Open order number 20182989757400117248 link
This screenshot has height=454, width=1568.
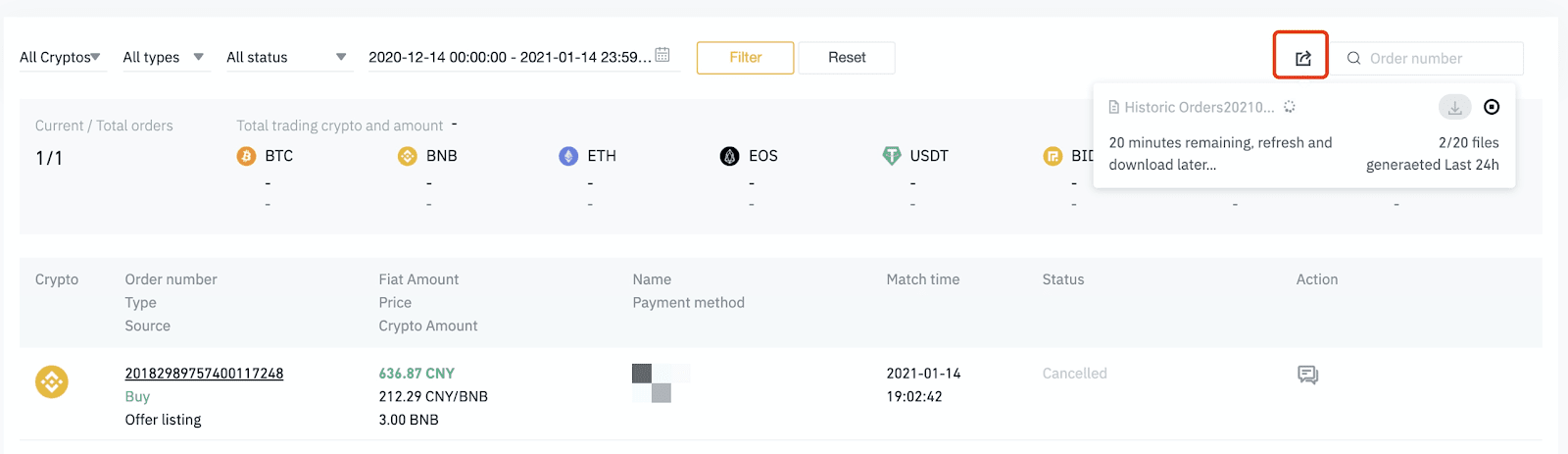(x=204, y=374)
